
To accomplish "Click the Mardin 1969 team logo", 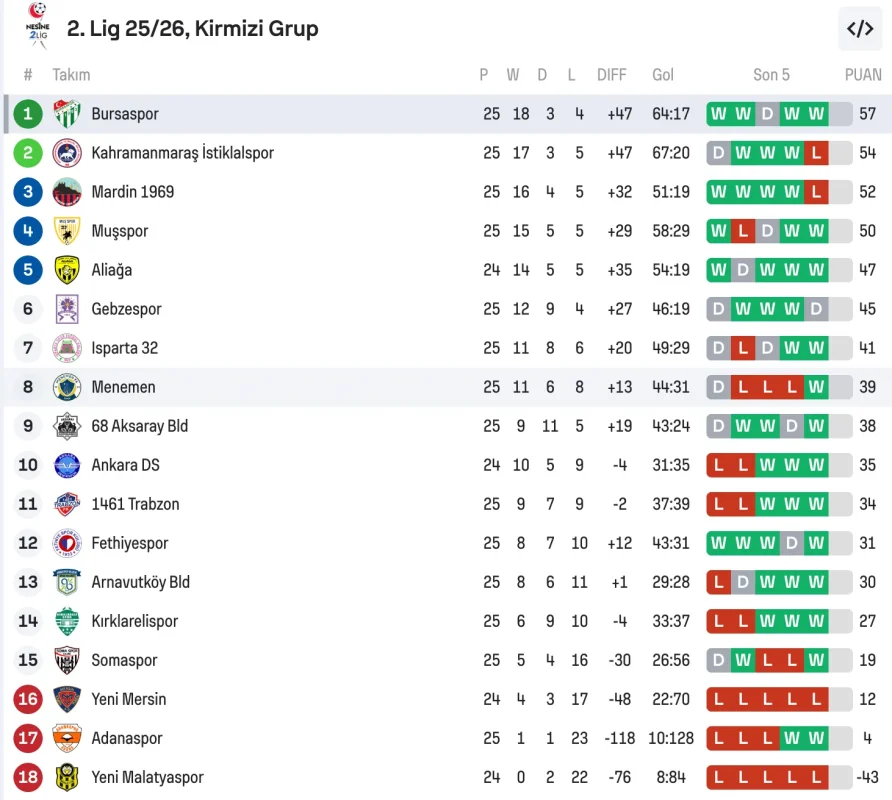I will point(67,192).
